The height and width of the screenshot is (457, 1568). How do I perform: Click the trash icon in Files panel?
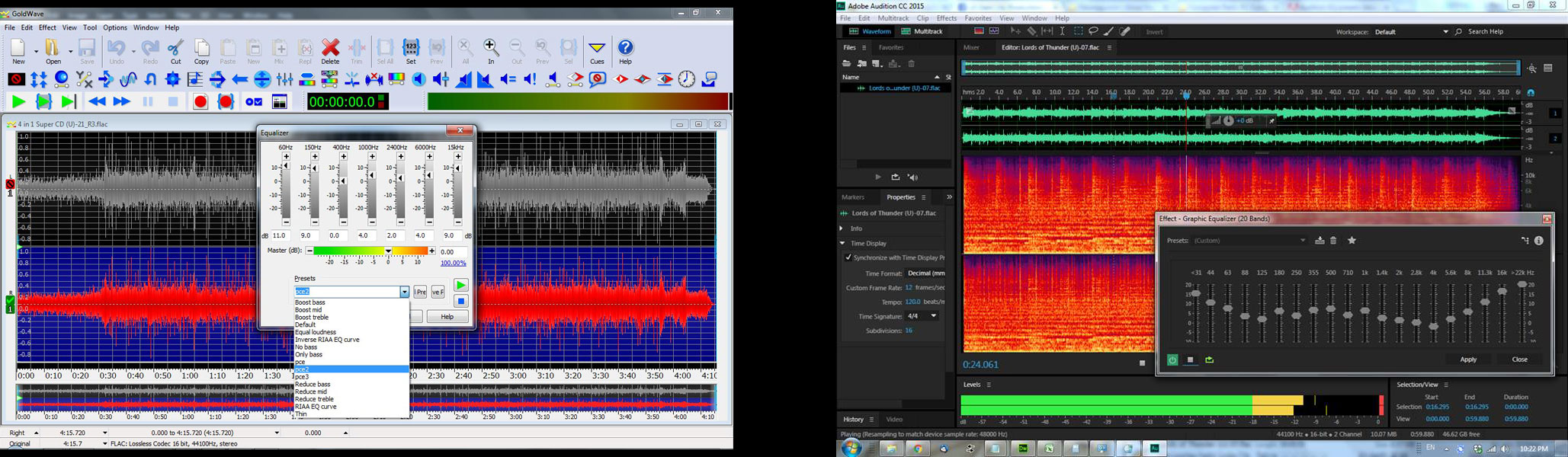coord(912,64)
